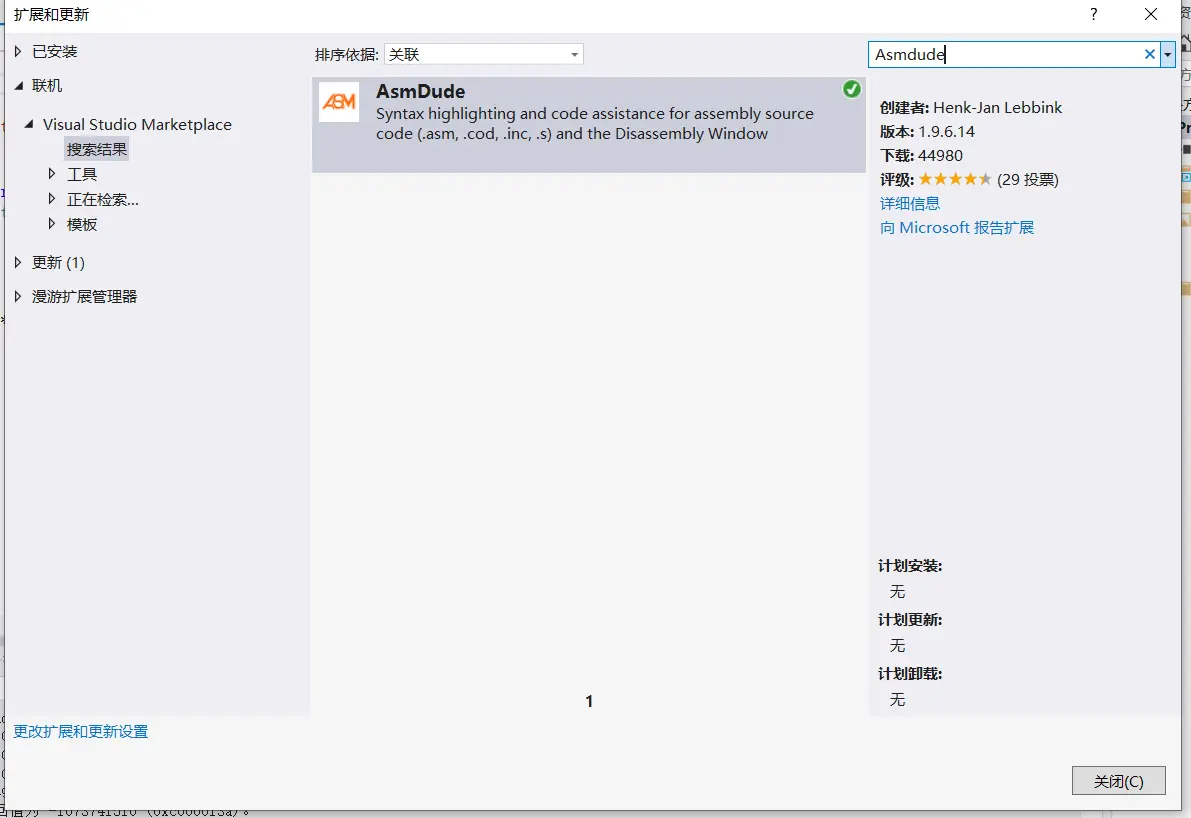The width and height of the screenshot is (1191, 818).
Task: Expand the 已安装 section
Action: click(18, 51)
